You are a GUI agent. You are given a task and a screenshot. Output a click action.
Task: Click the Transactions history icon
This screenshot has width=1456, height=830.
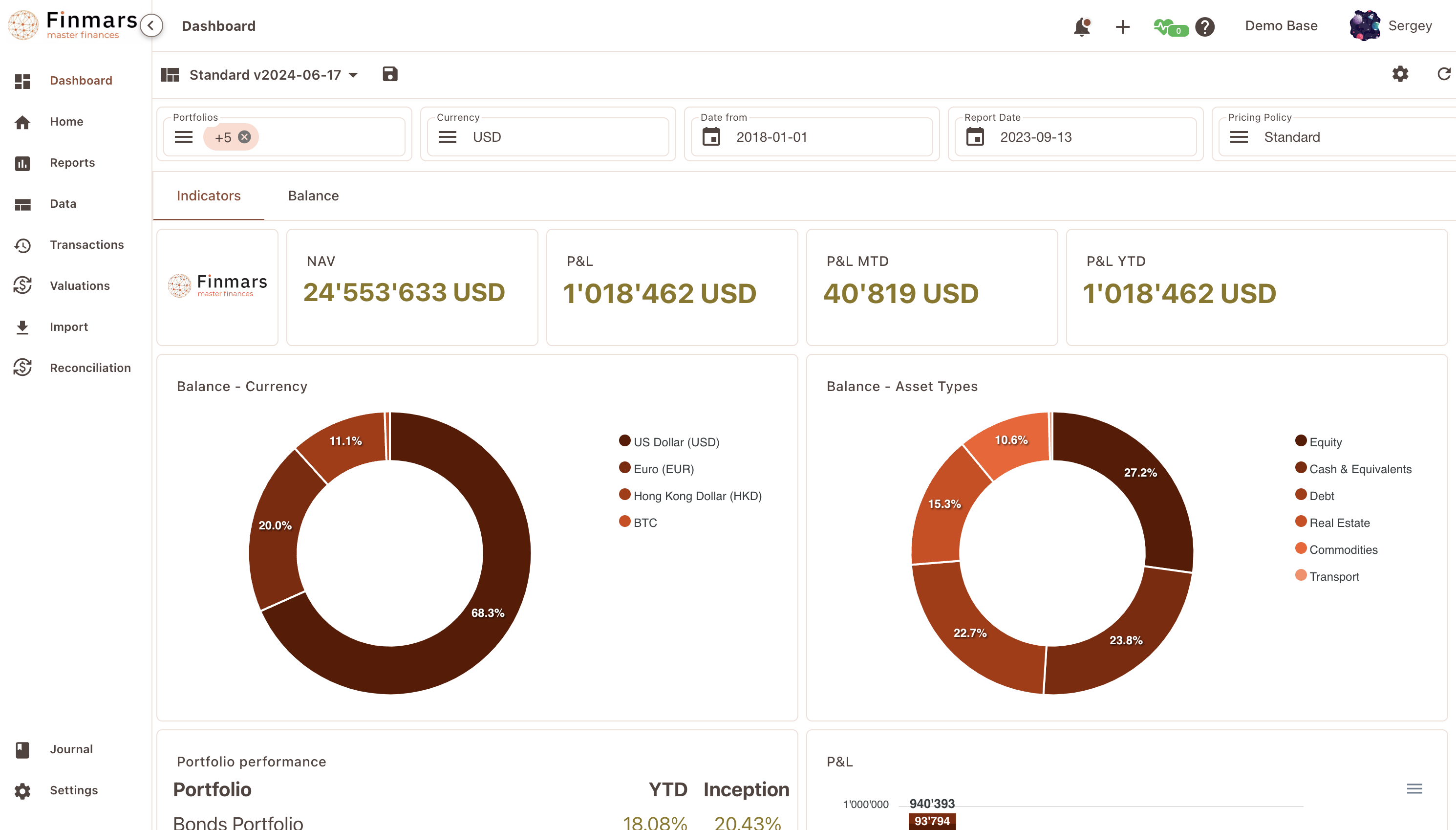pos(22,245)
